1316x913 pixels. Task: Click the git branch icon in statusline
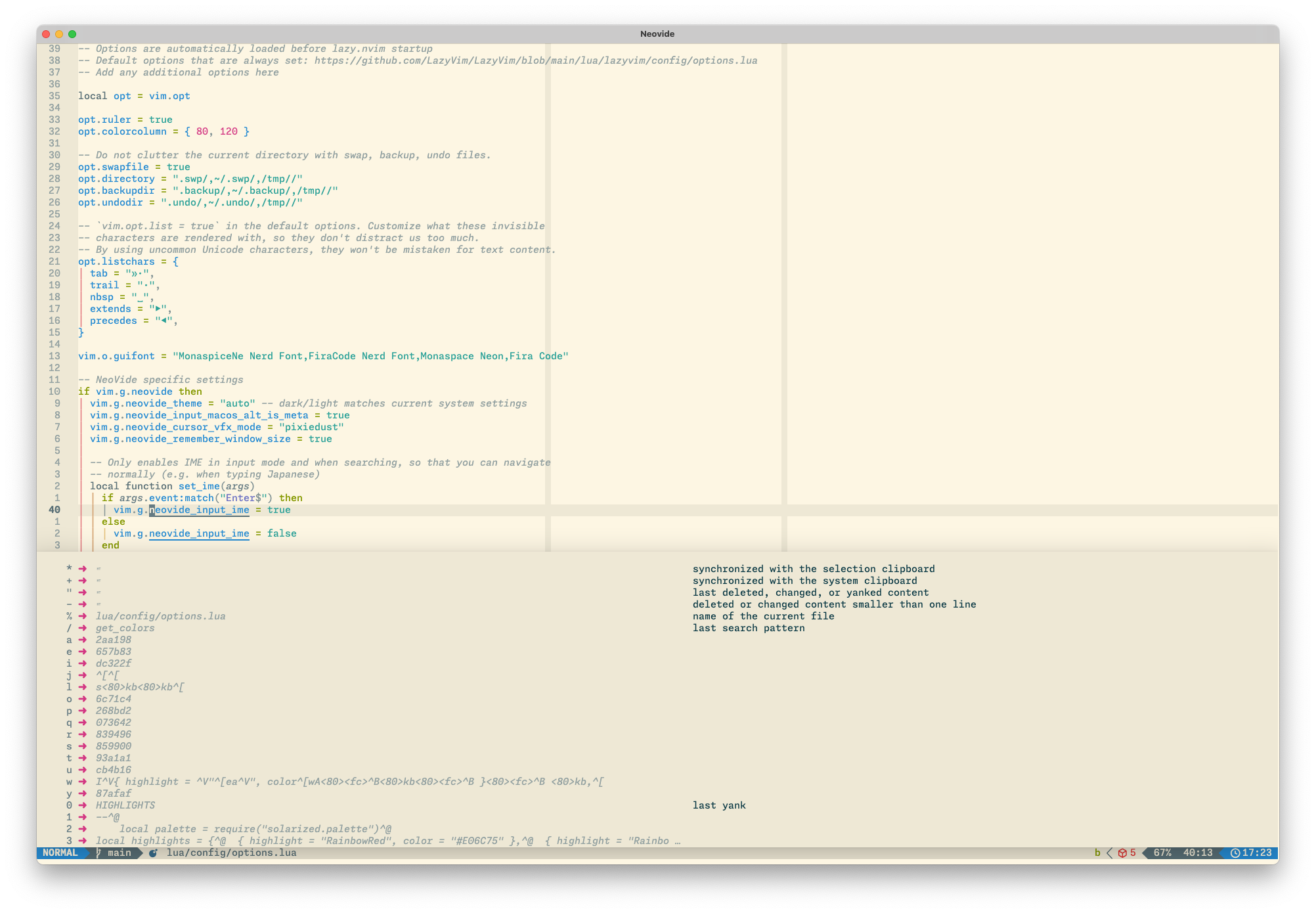99,853
